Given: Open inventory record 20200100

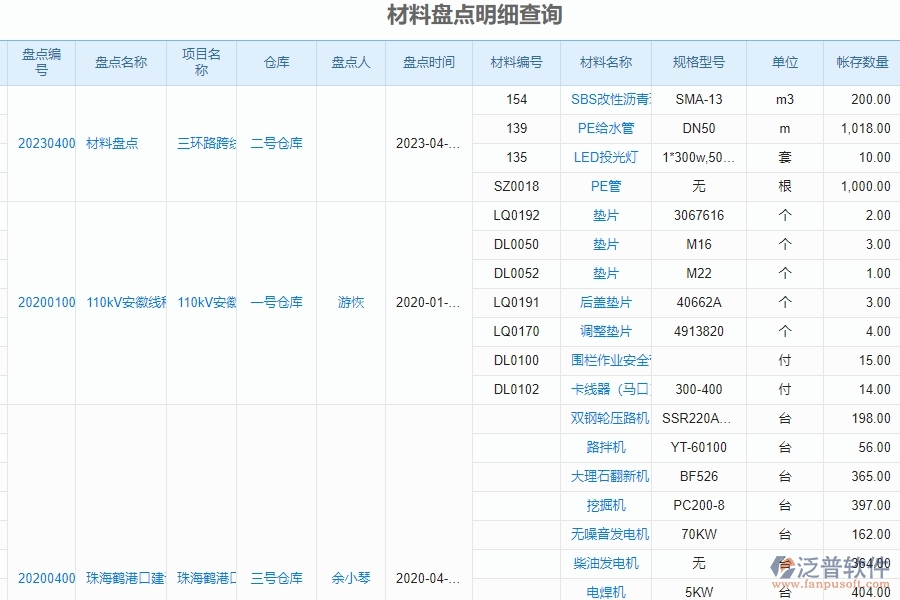Looking at the screenshot, I should [46, 302].
